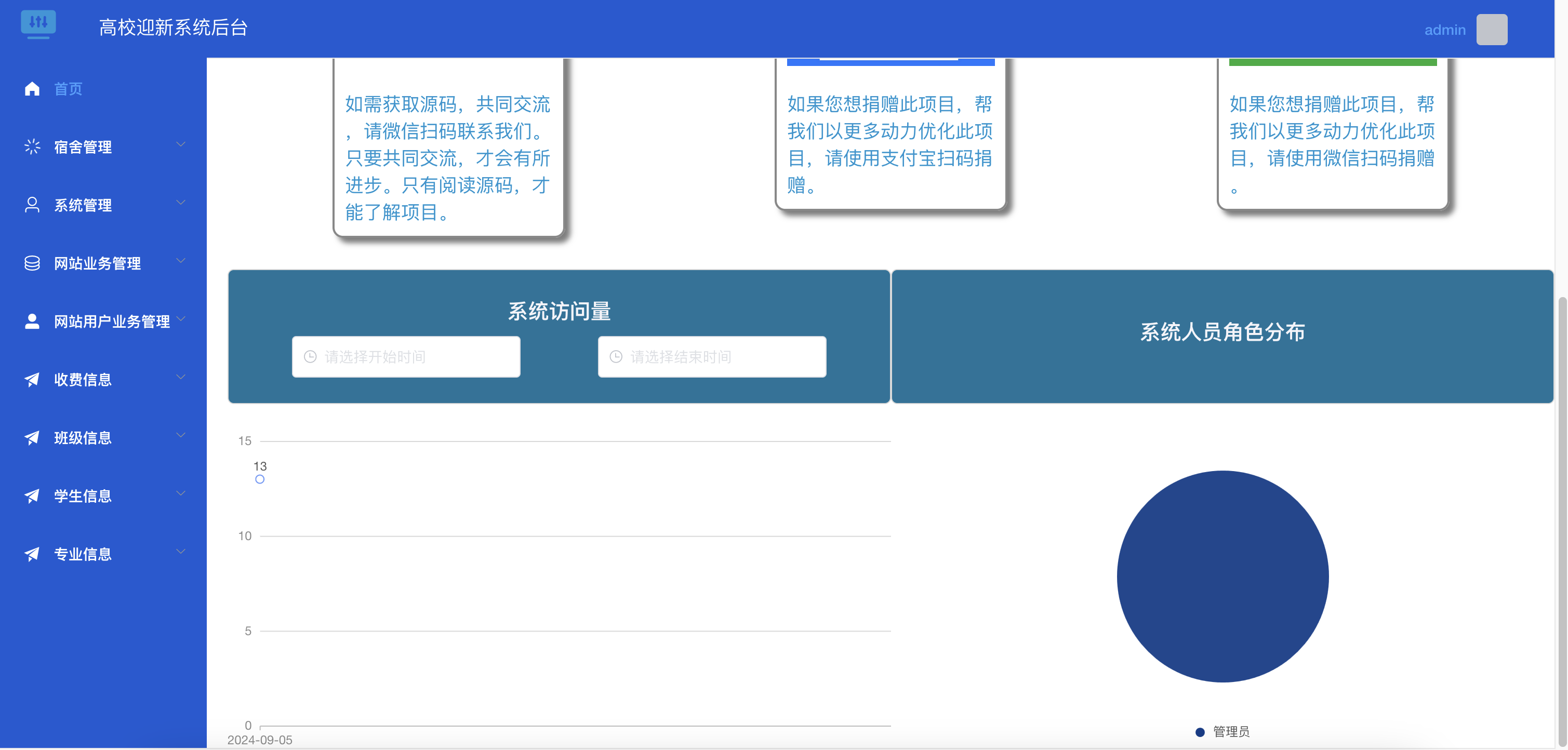Expand the 系统管理 menu chevron
The image size is (1568, 750).
[181, 203]
